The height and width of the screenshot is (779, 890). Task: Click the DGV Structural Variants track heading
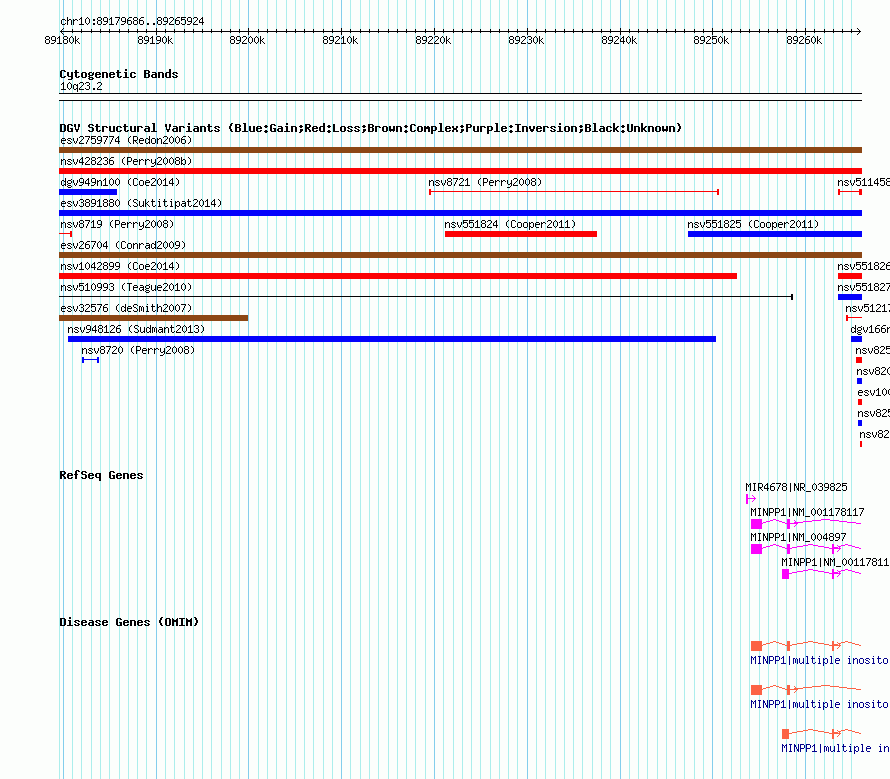click(x=371, y=128)
